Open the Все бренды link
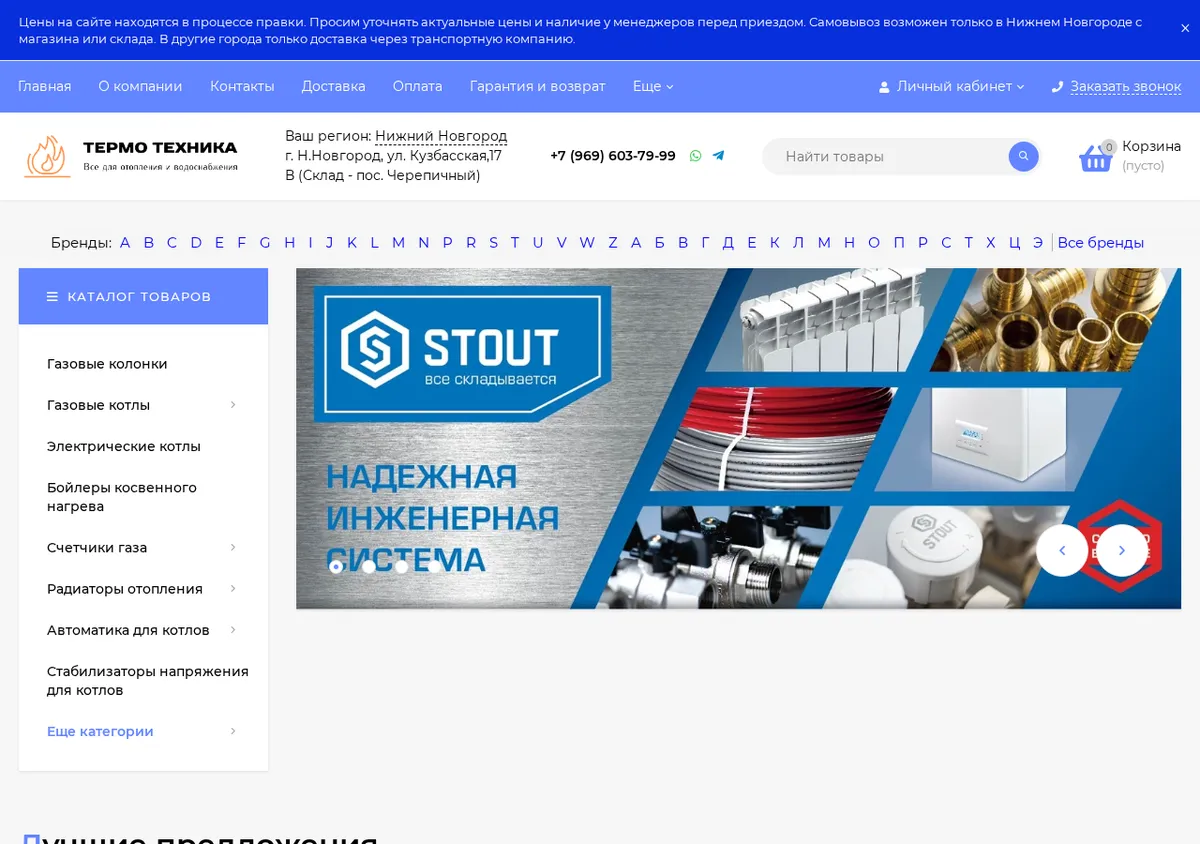This screenshot has width=1200, height=844. click(x=1100, y=243)
